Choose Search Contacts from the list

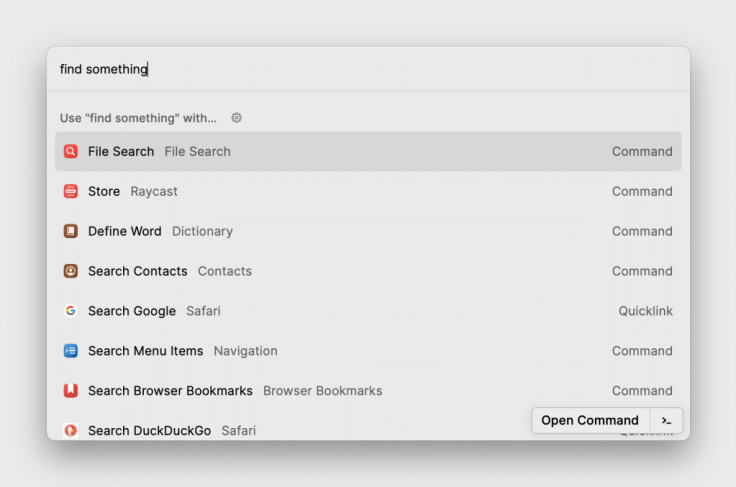368,271
